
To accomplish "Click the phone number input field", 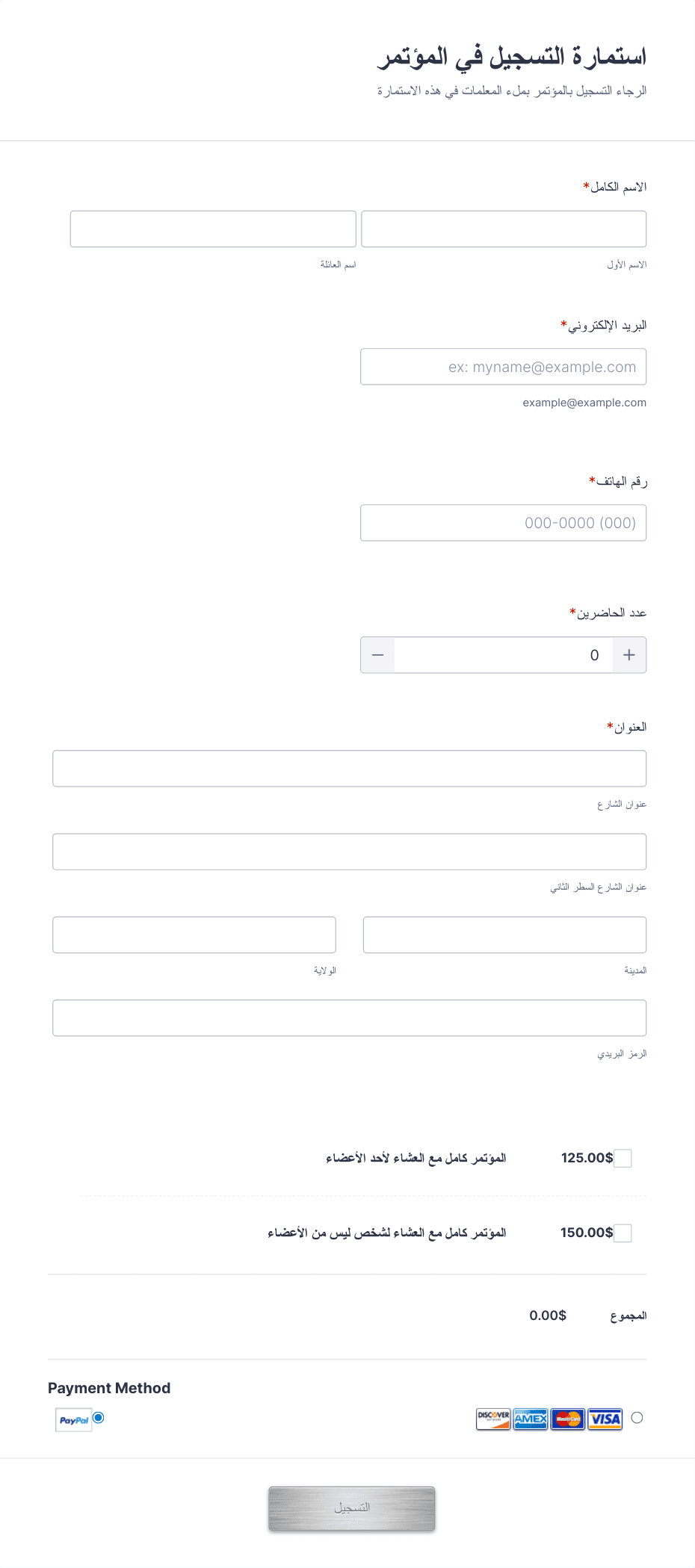I will point(504,523).
